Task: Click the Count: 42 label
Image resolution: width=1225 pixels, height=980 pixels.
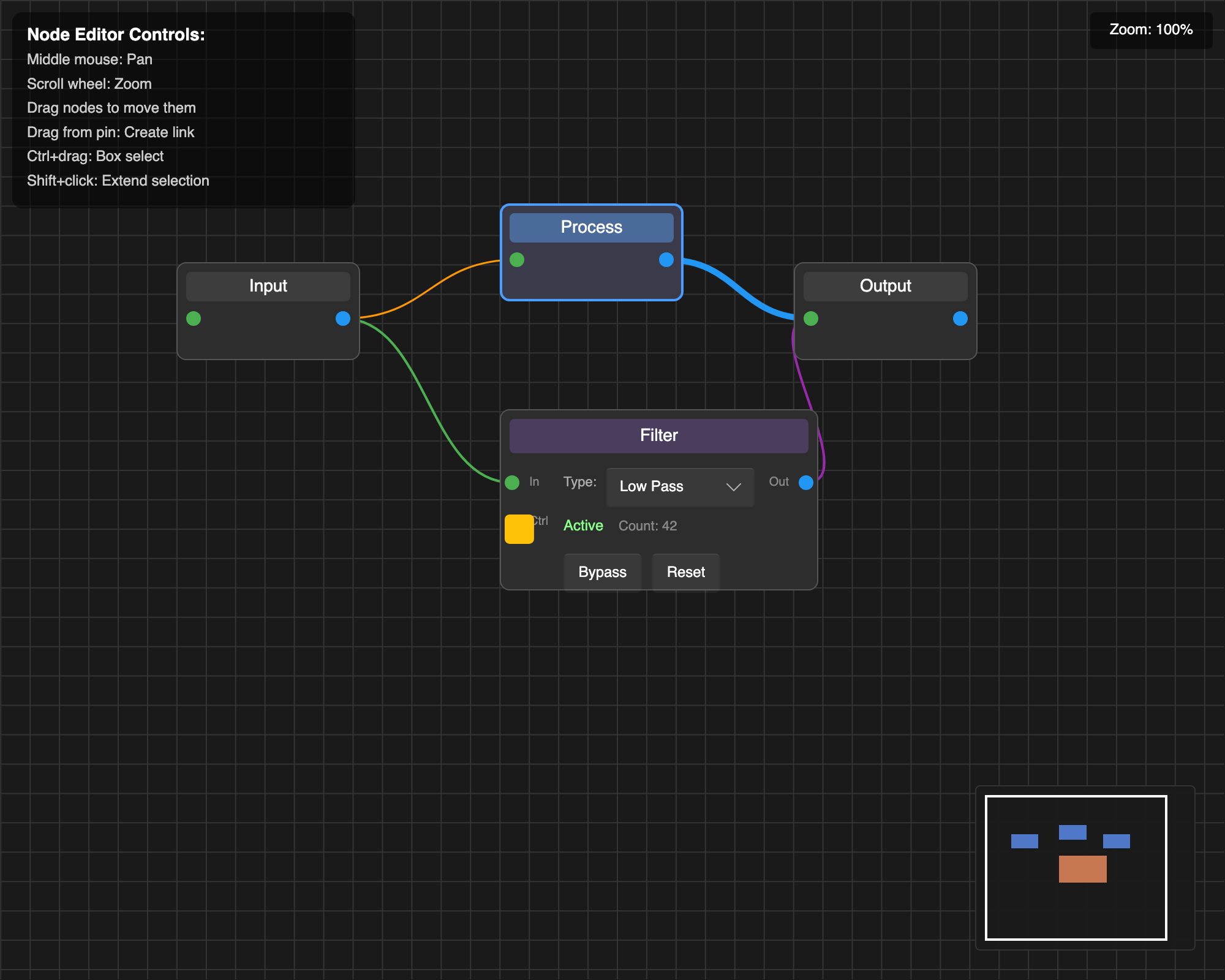Action: (x=648, y=526)
